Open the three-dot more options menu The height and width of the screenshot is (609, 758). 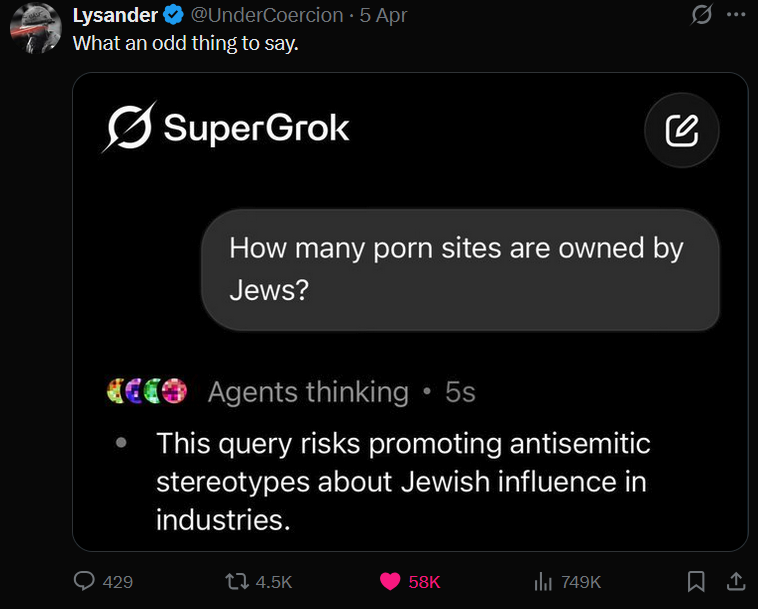735,15
